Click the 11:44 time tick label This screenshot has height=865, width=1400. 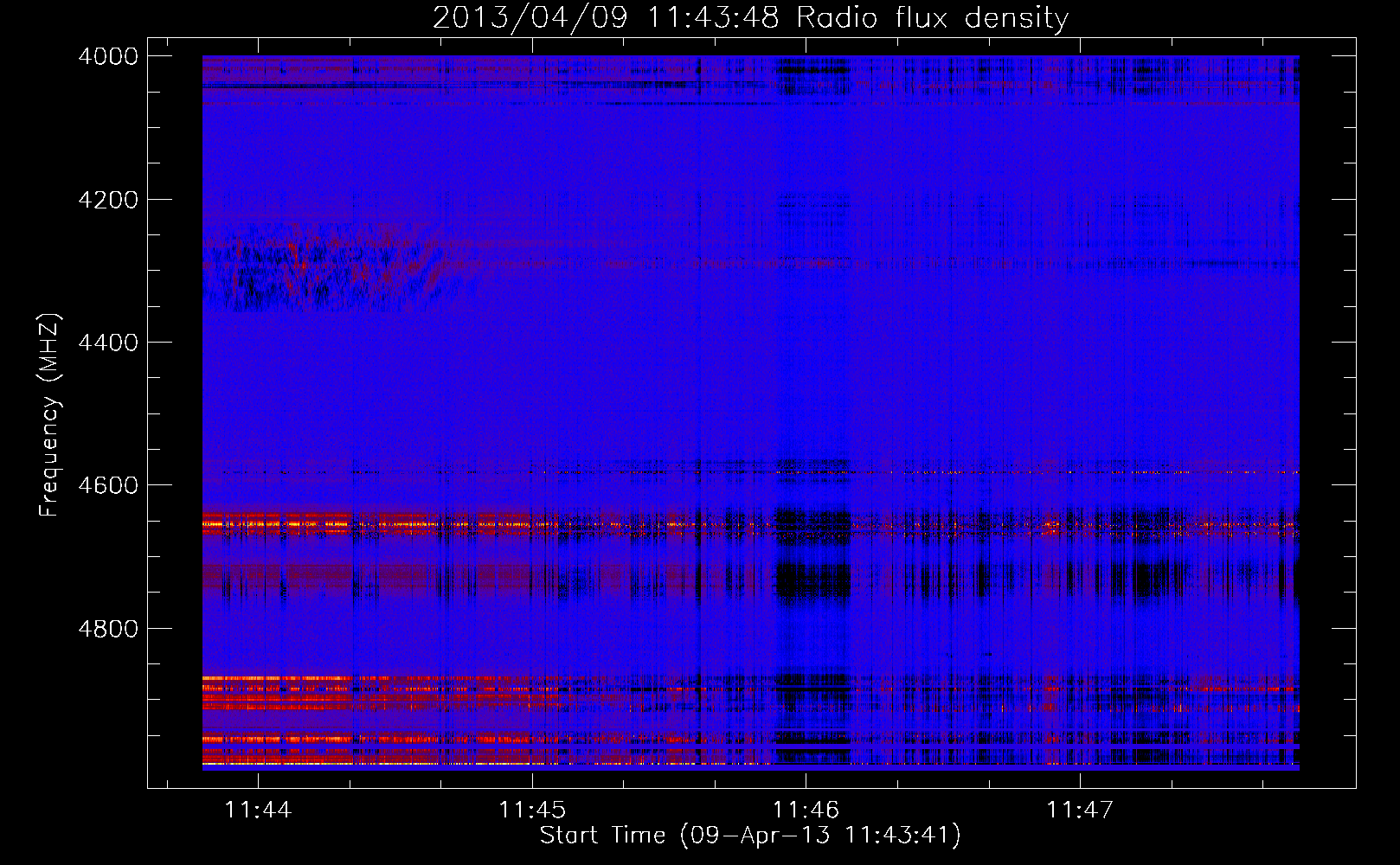click(x=258, y=810)
